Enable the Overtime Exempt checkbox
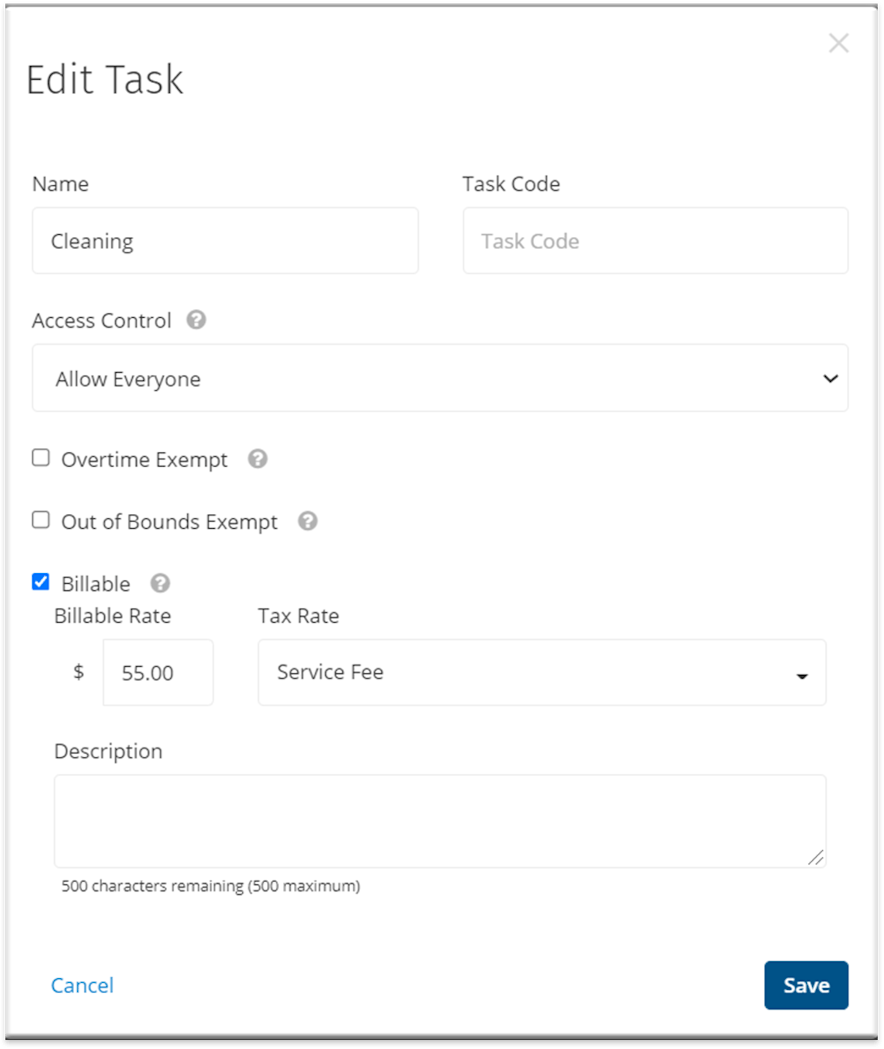The image size is (884, 1049). pos(41,458)
